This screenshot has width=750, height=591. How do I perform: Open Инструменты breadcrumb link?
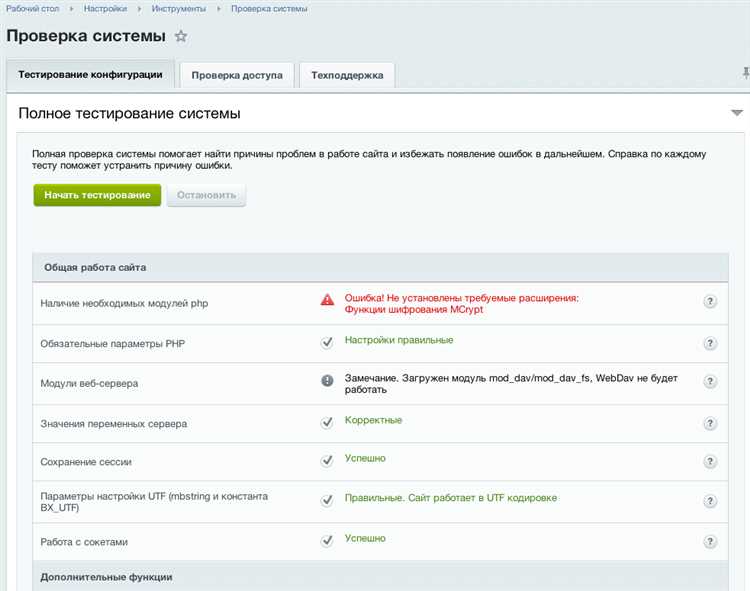pos(179,9)
